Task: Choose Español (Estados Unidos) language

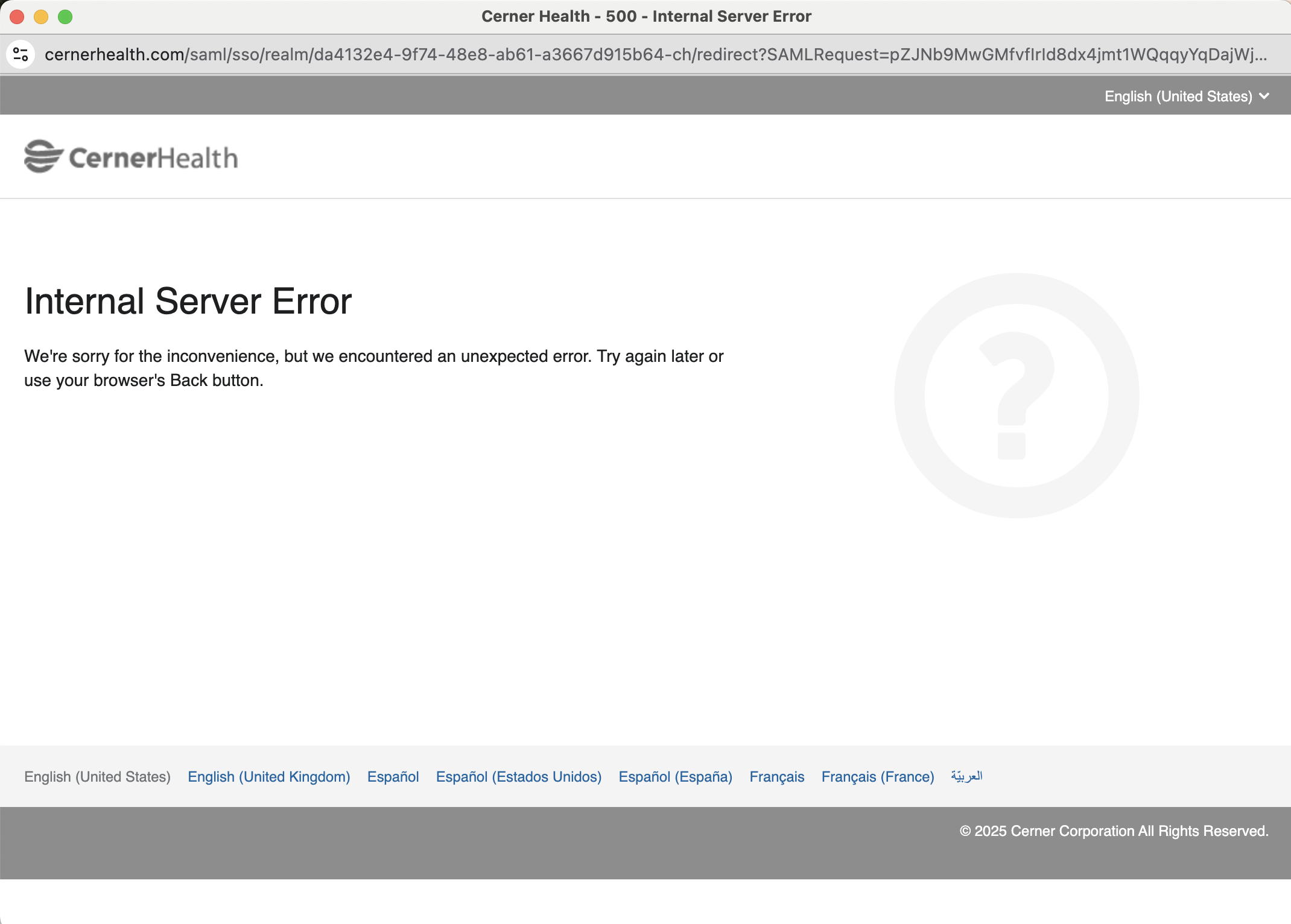Action: (x=519, y=777)
